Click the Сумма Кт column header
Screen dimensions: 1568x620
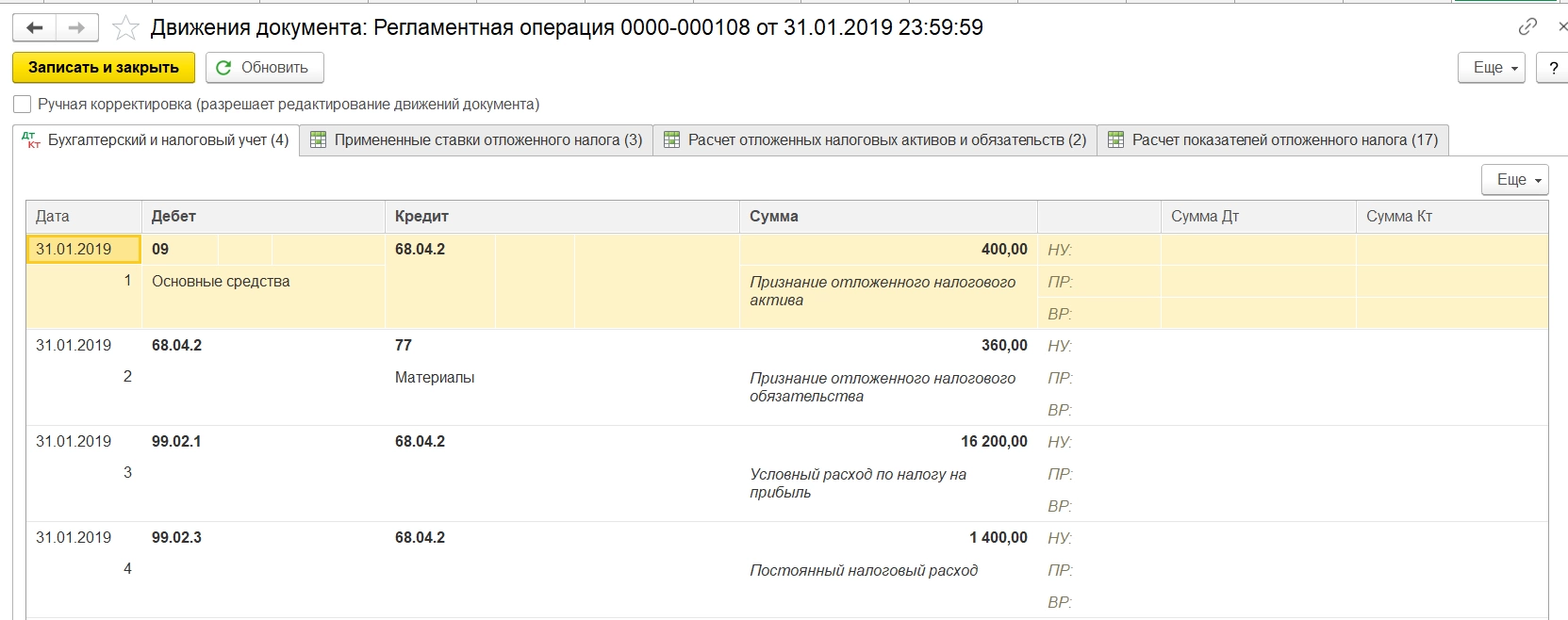point(1399,217)
